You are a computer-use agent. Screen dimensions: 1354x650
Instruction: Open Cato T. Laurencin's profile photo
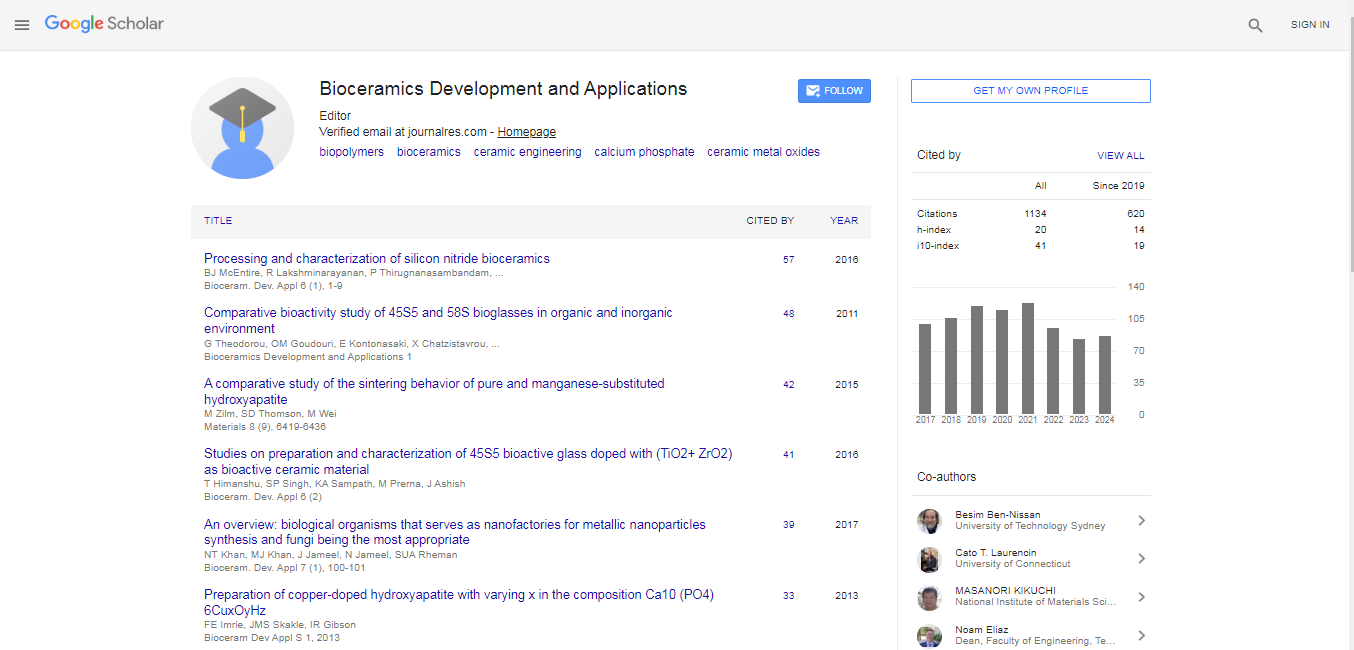click(x=929, y=559)
